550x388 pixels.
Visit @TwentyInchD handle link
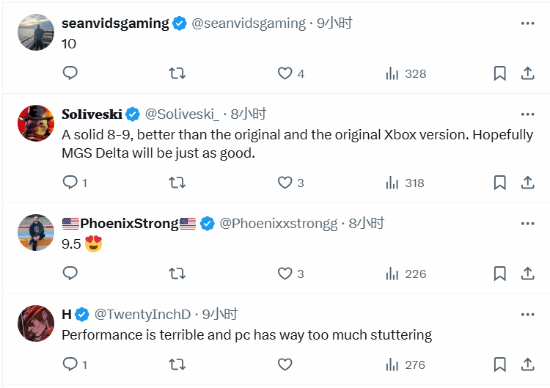pyautogui.click(x=142, y=314)
